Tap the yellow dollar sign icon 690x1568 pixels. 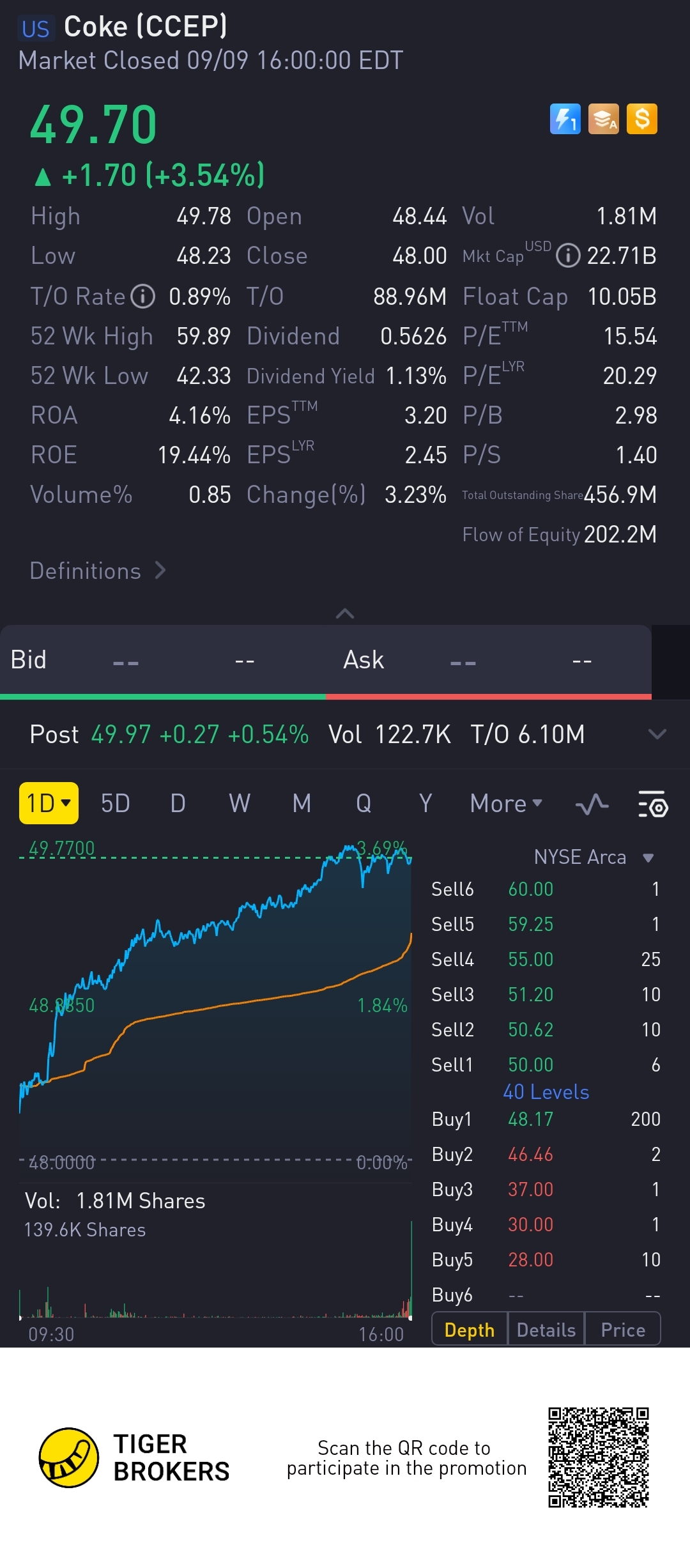641,119
